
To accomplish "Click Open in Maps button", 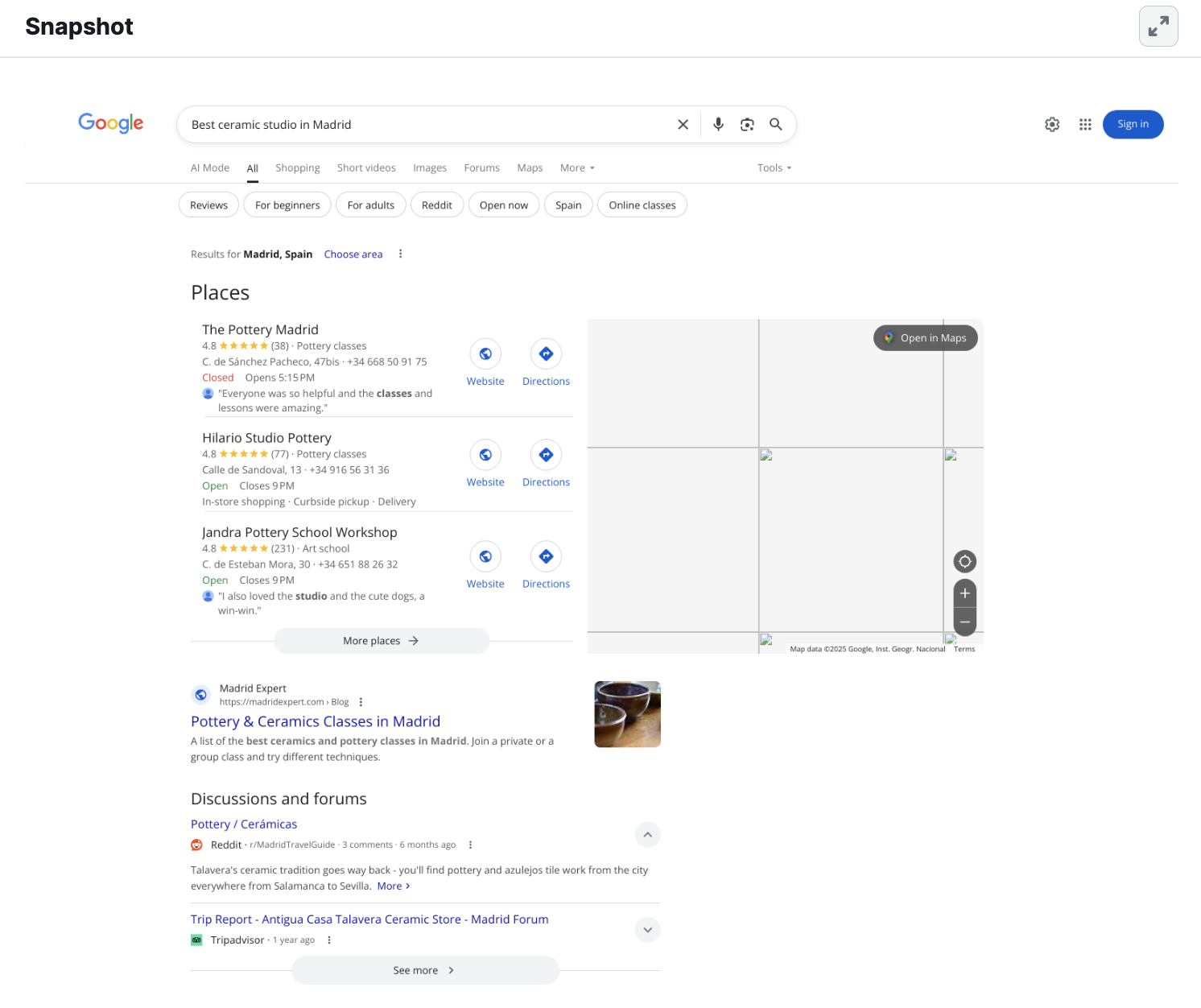I will [926, 338].
